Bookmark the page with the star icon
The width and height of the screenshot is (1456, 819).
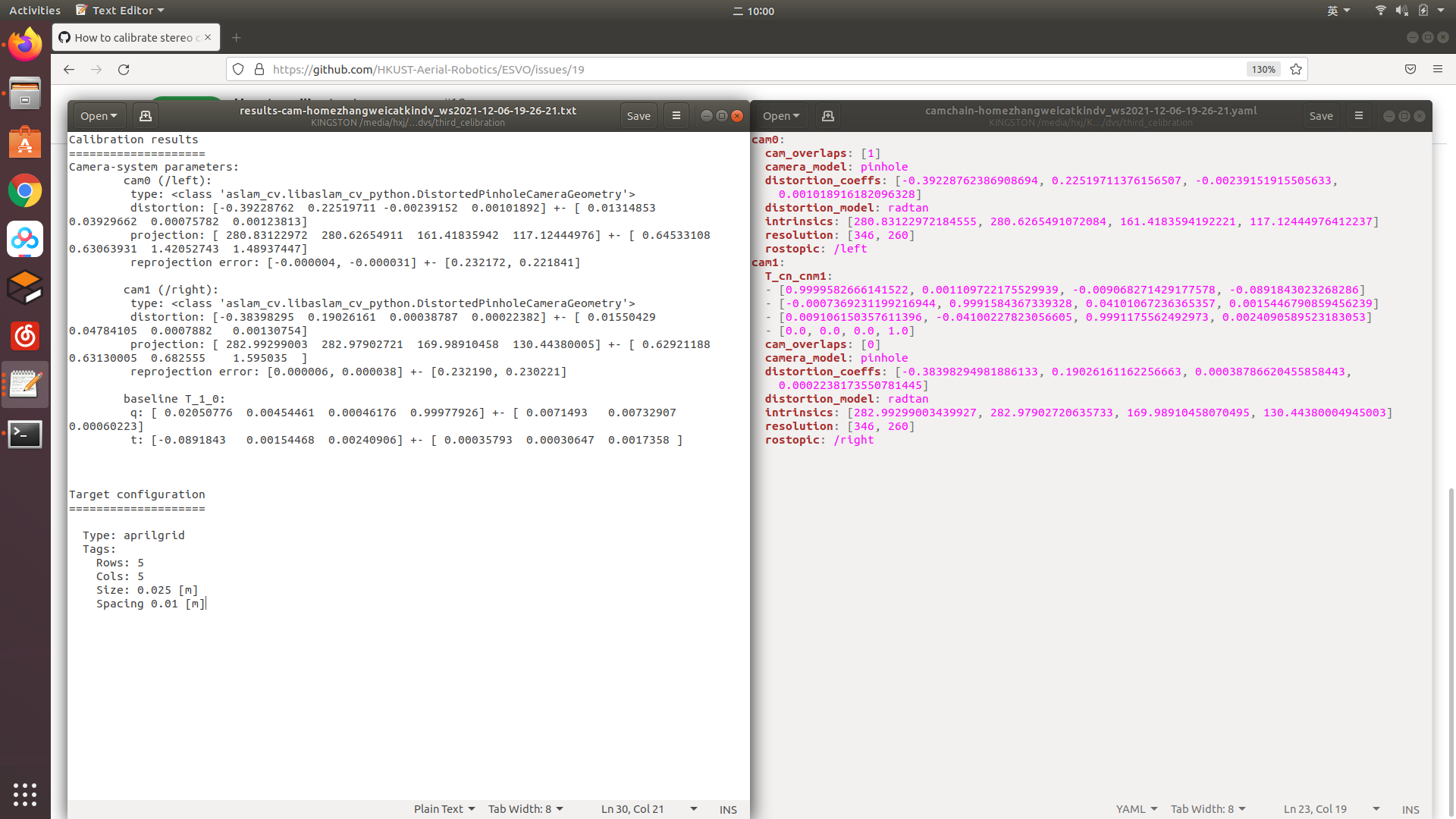tap(1295, 69)
